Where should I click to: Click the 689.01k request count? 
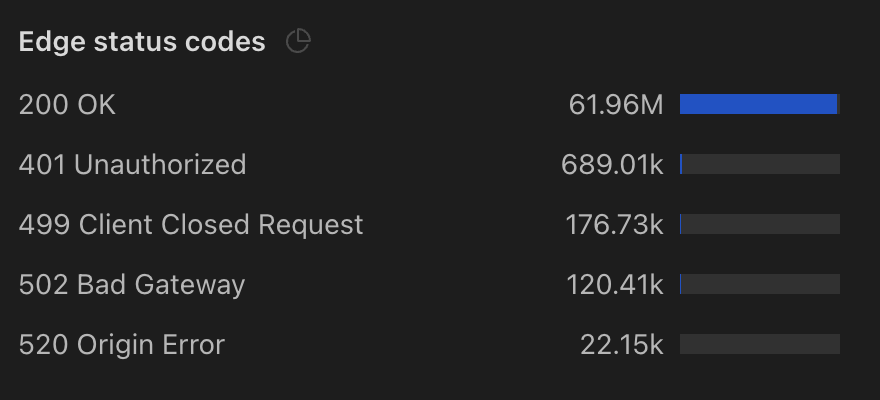612,164
